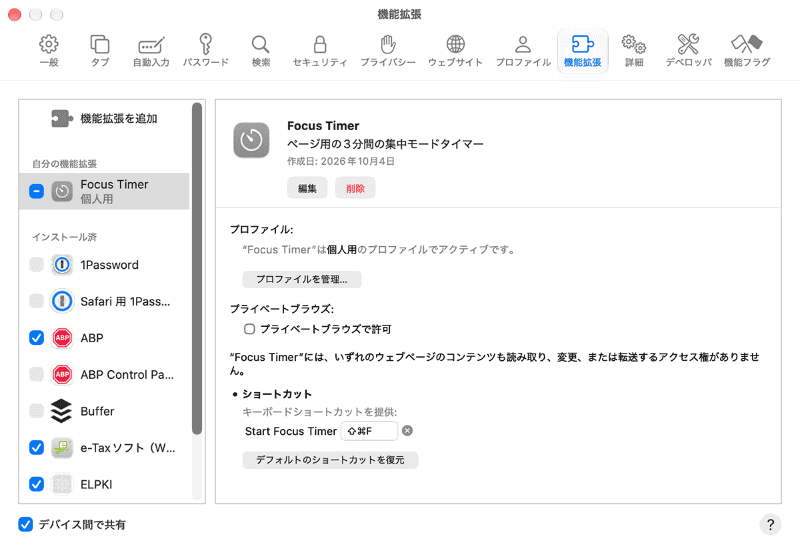Open the タブ (Tabs) settings pane
The height and width of the screenshot is (549, 800).
pos(99,51)
